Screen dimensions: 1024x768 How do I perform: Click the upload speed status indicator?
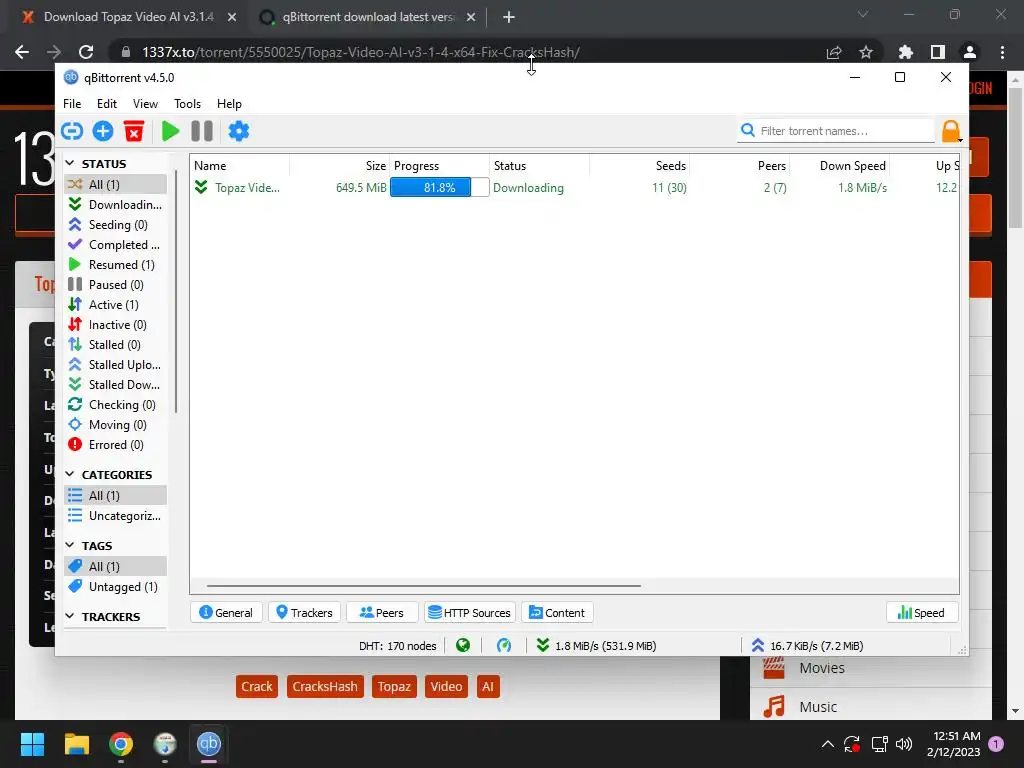pyautogui.click(x=807, y=646)
